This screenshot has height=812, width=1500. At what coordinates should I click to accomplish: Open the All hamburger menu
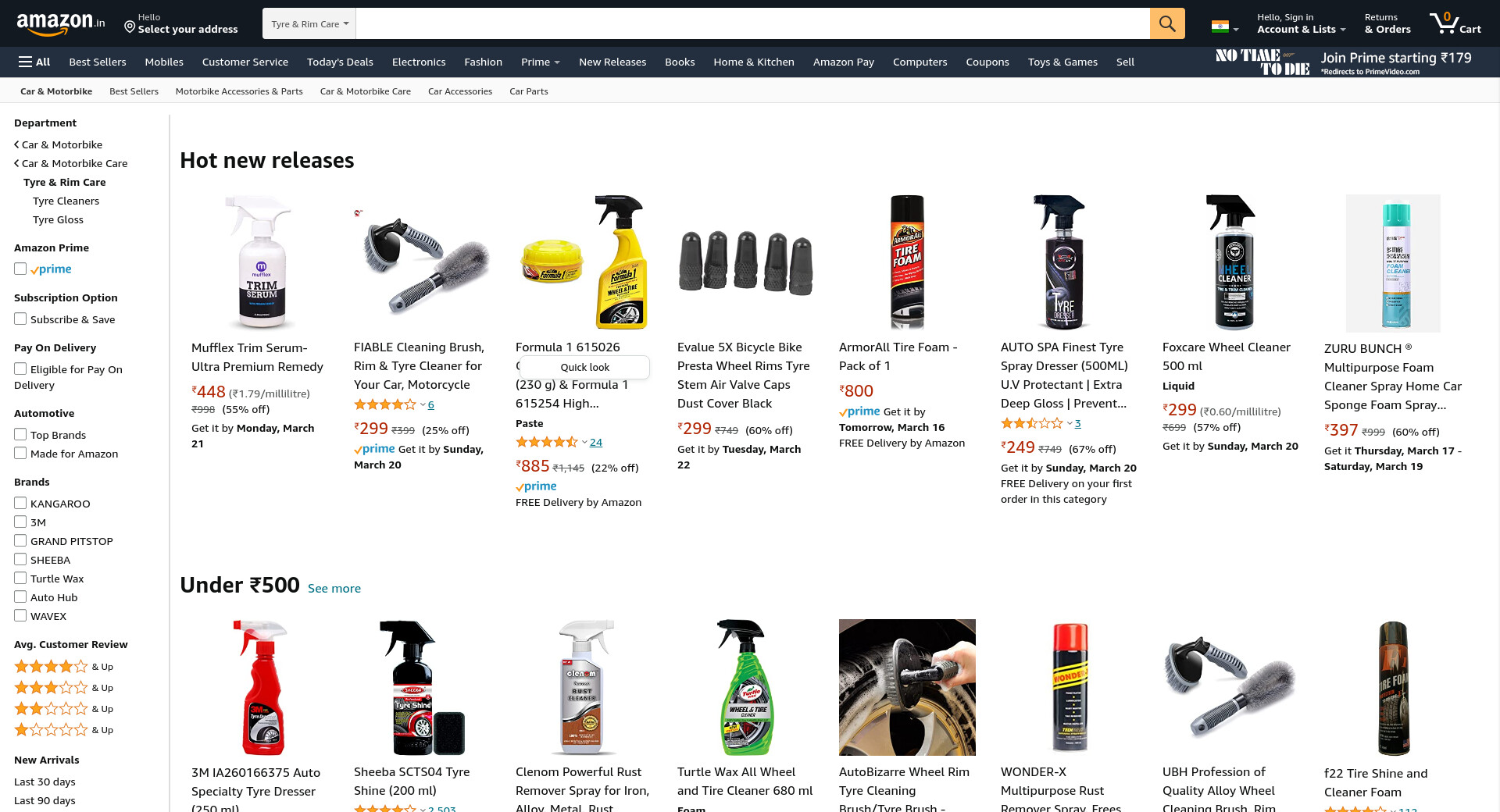coord(34,62)
